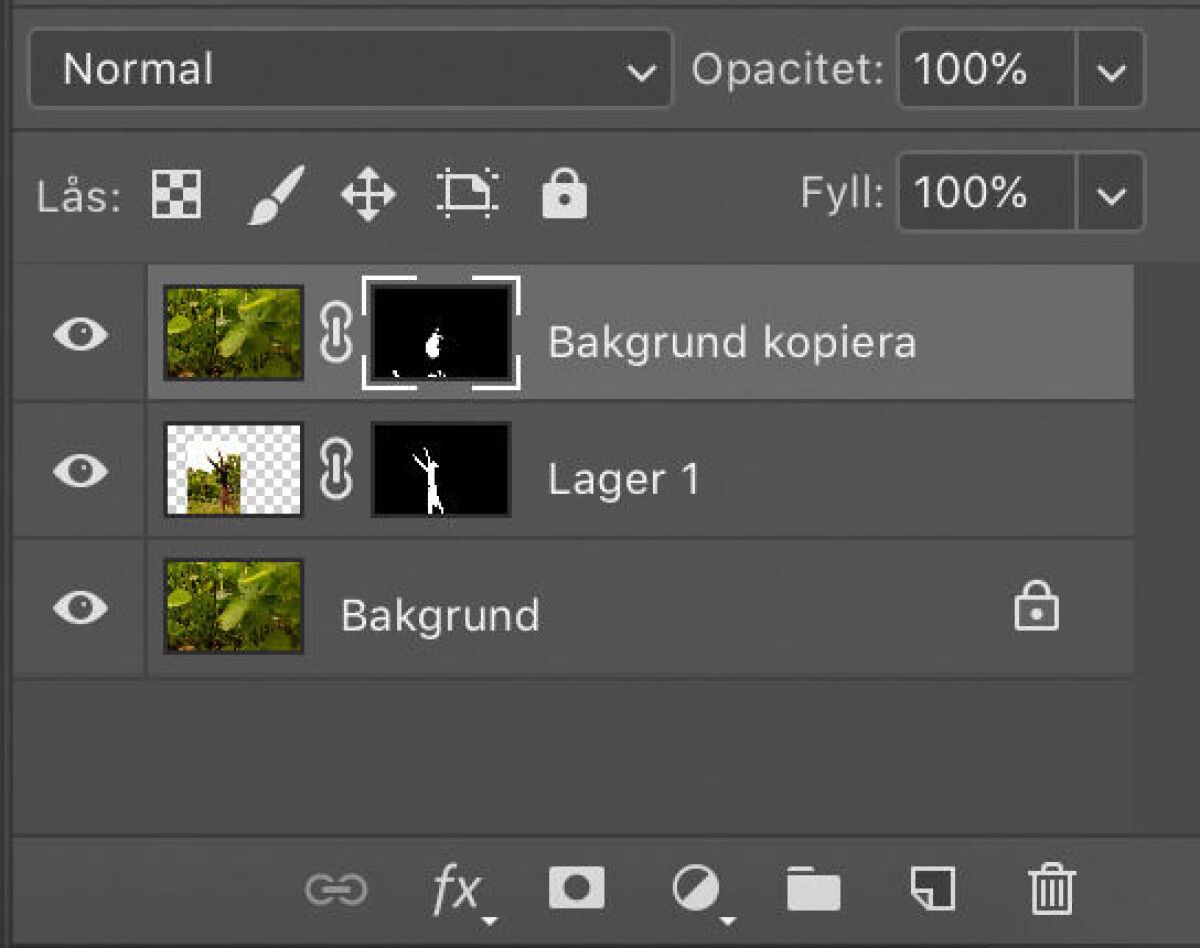The width and height of the screenshot is (1200, 948).
Task: Select the Lager 1 layer mask thumbnail
Action: point(441,469)
